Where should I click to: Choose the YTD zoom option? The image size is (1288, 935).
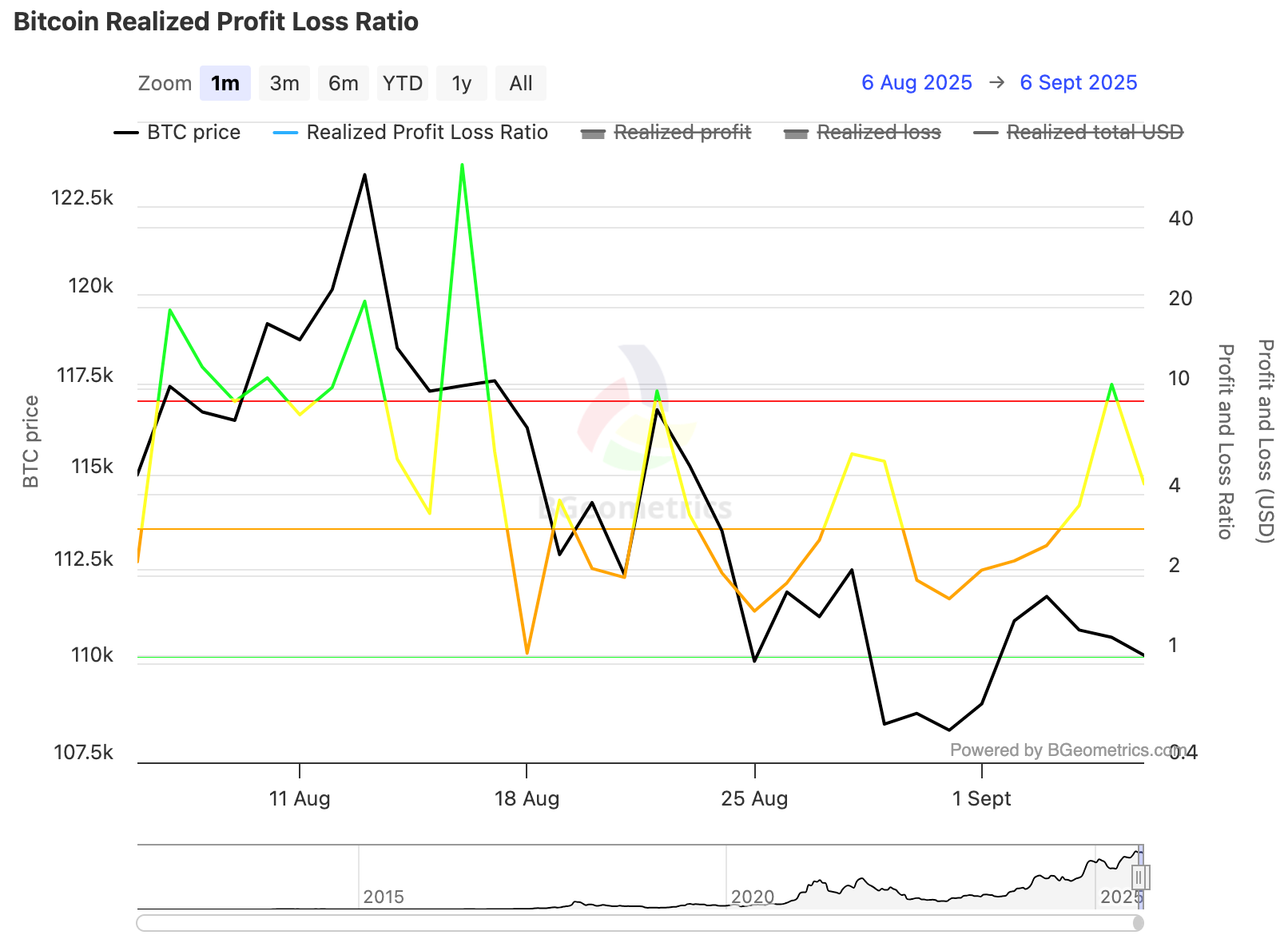pyautogui.click(x=402, y=83)
